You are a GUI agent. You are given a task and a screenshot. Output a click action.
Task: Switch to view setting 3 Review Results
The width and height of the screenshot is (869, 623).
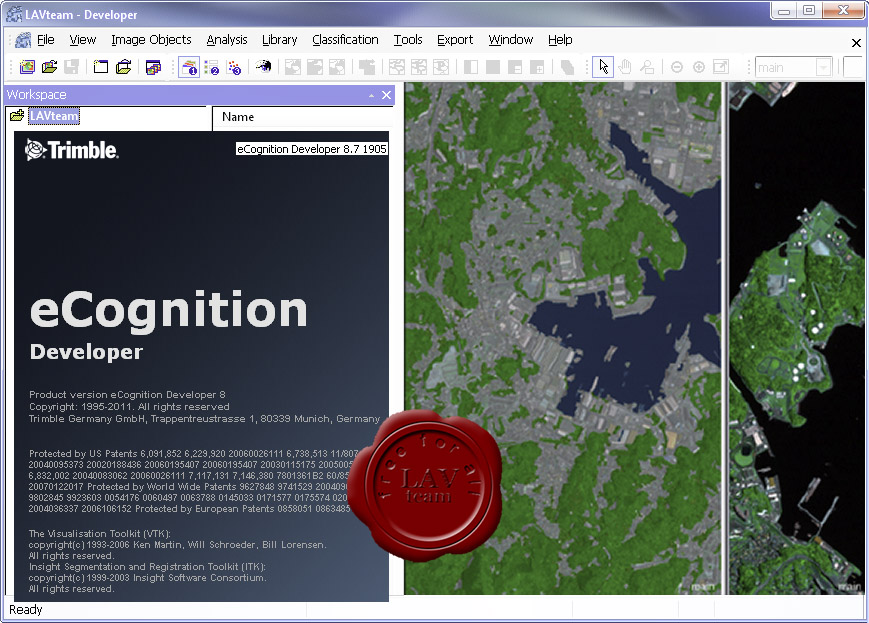(x=234, y=68)
